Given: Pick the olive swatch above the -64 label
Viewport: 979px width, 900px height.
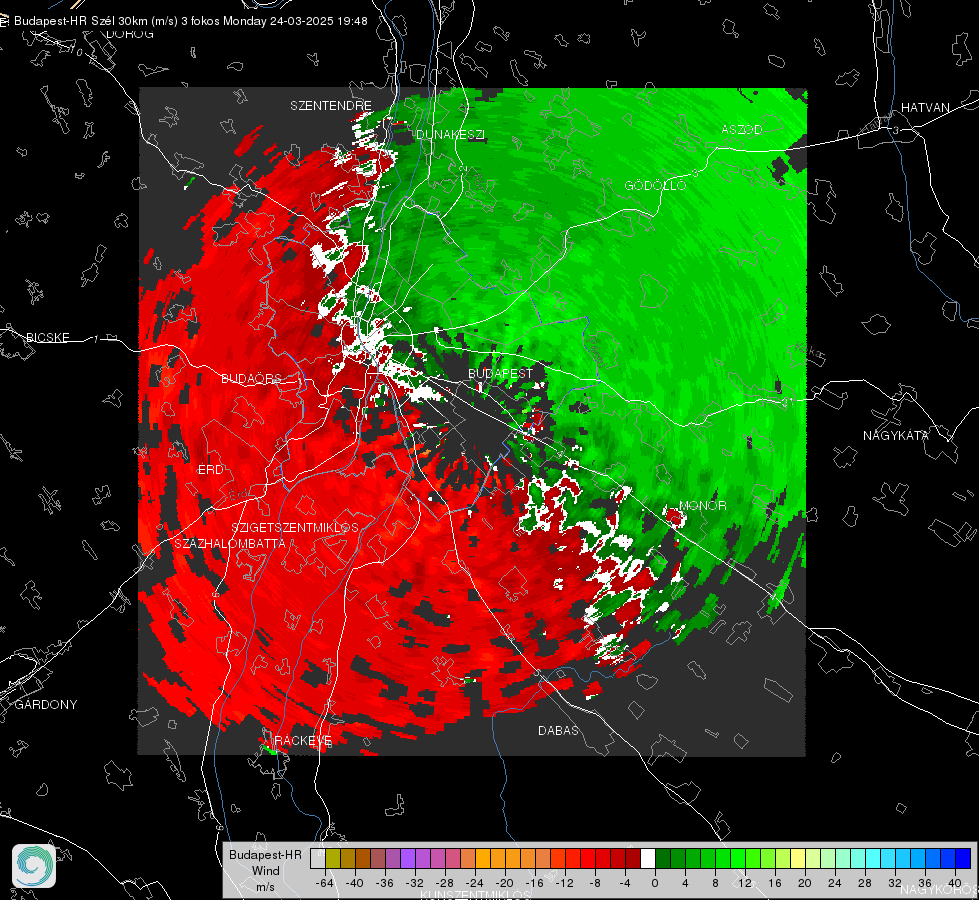Looking at the screenshot, I should click(333, 858).
